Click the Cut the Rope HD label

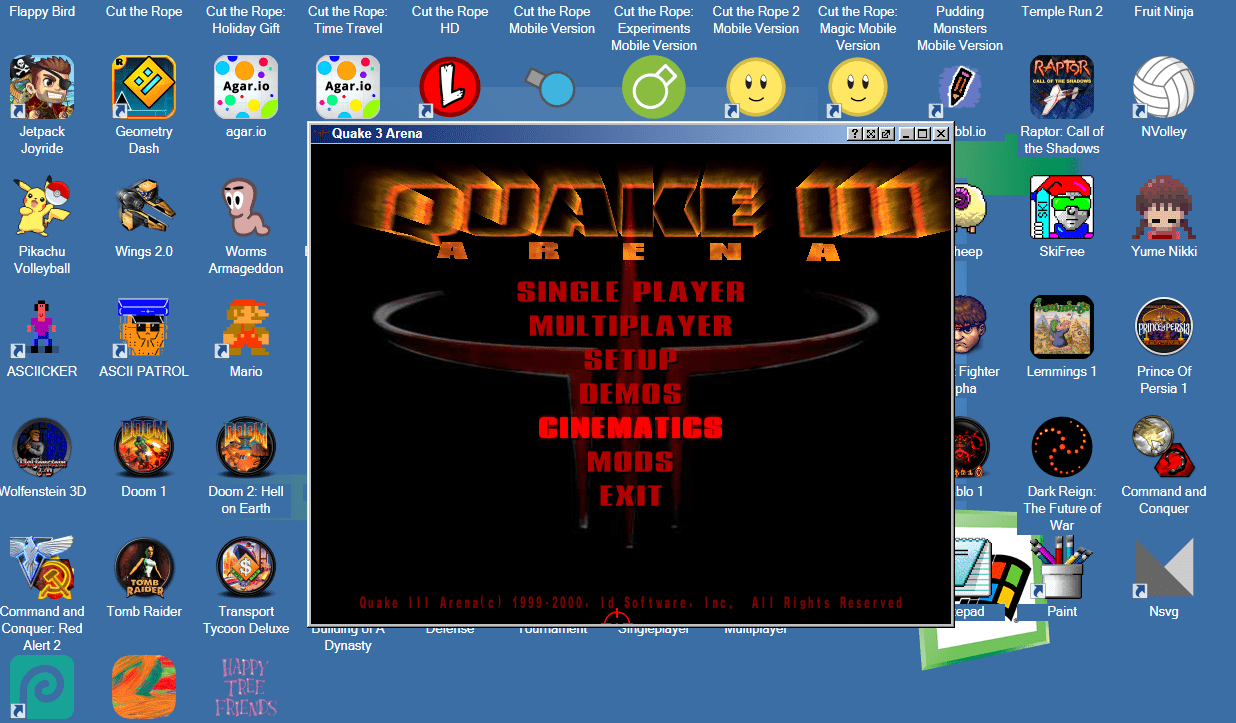pos(450,20)
